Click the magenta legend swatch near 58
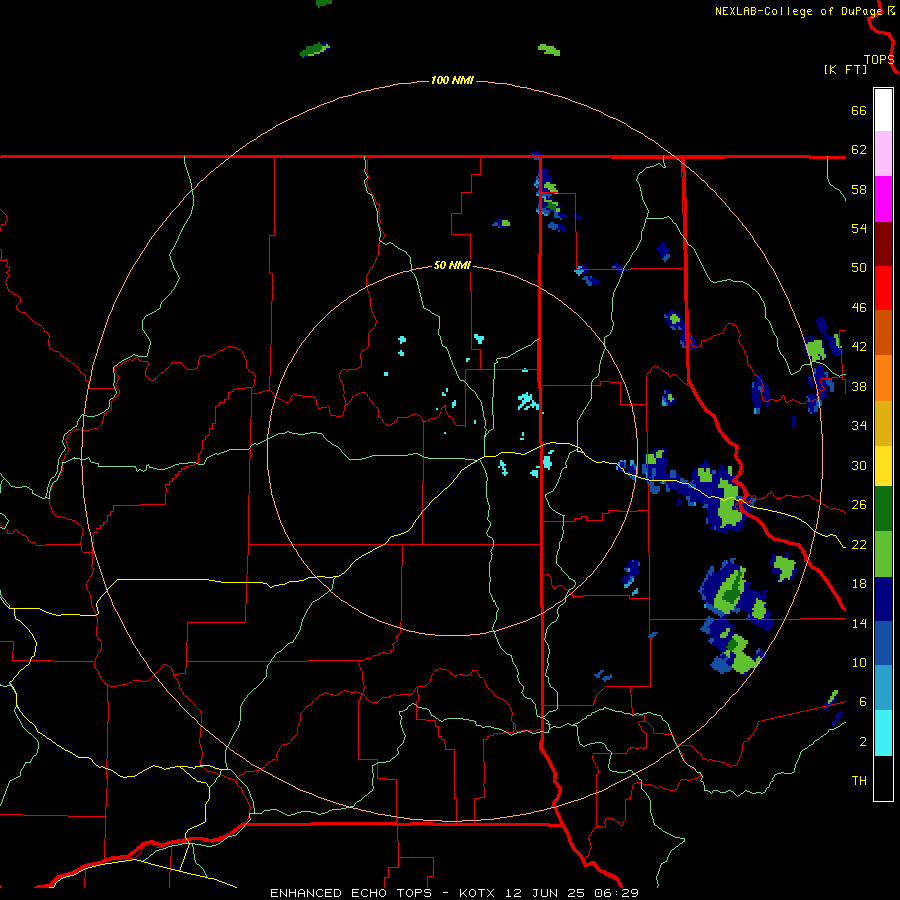This screenshot has width=900, height=900. tap(883, 199)
